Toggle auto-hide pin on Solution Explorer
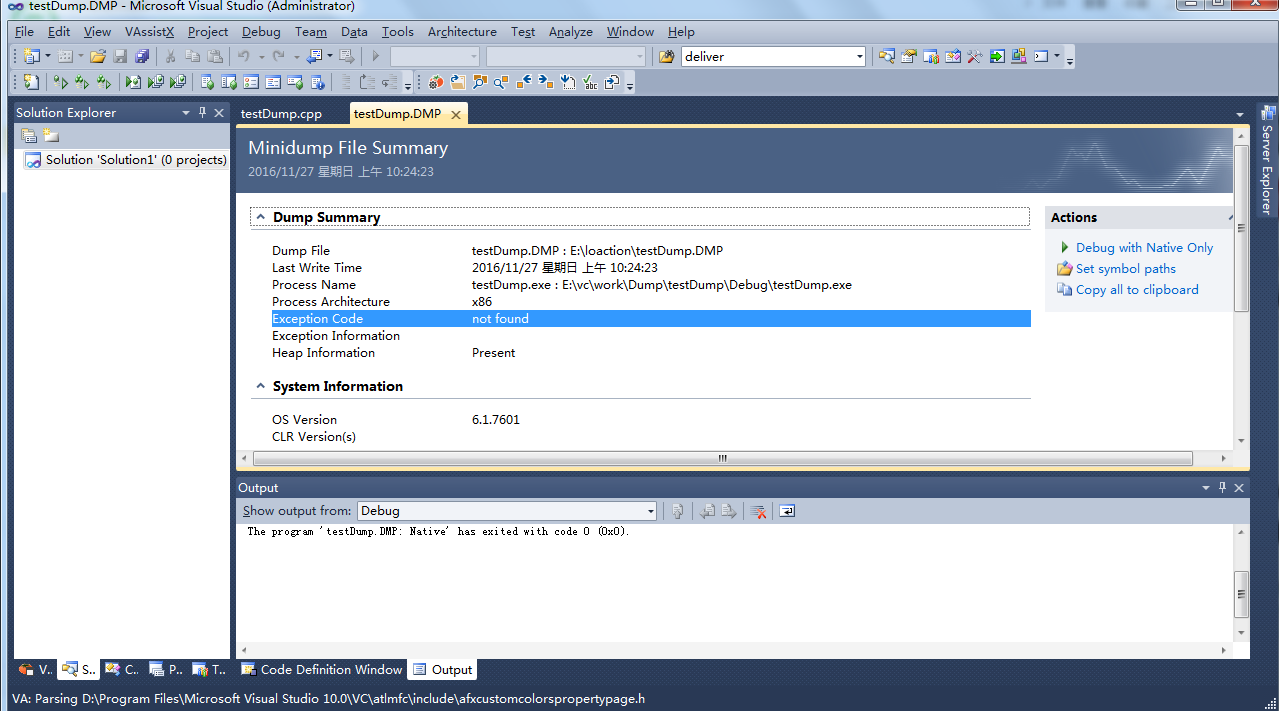 click(x=202, y=113)
